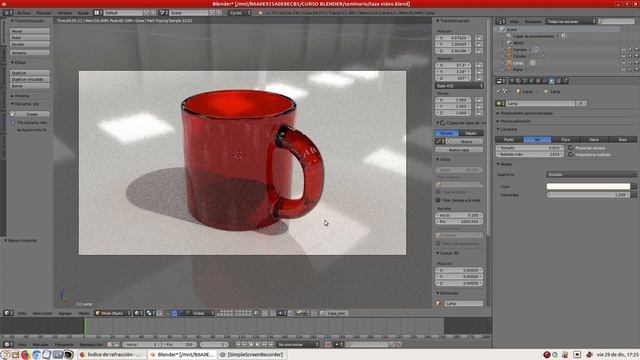
Task: Lock the Posición X value with padlock icon
Action: 479,38
